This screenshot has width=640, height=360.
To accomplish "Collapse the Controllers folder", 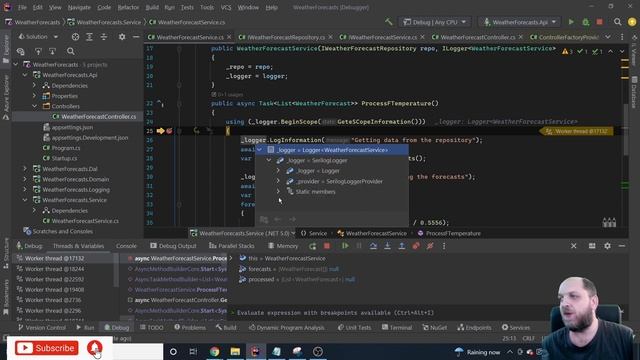I will point(34,106).
